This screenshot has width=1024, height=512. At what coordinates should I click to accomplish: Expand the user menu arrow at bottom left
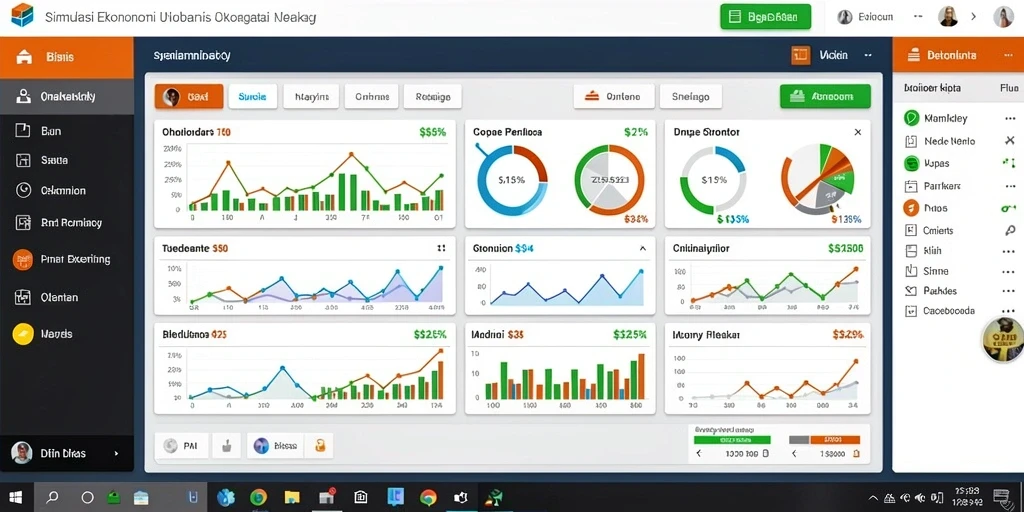pyautogui.click(x=116, y=453)
